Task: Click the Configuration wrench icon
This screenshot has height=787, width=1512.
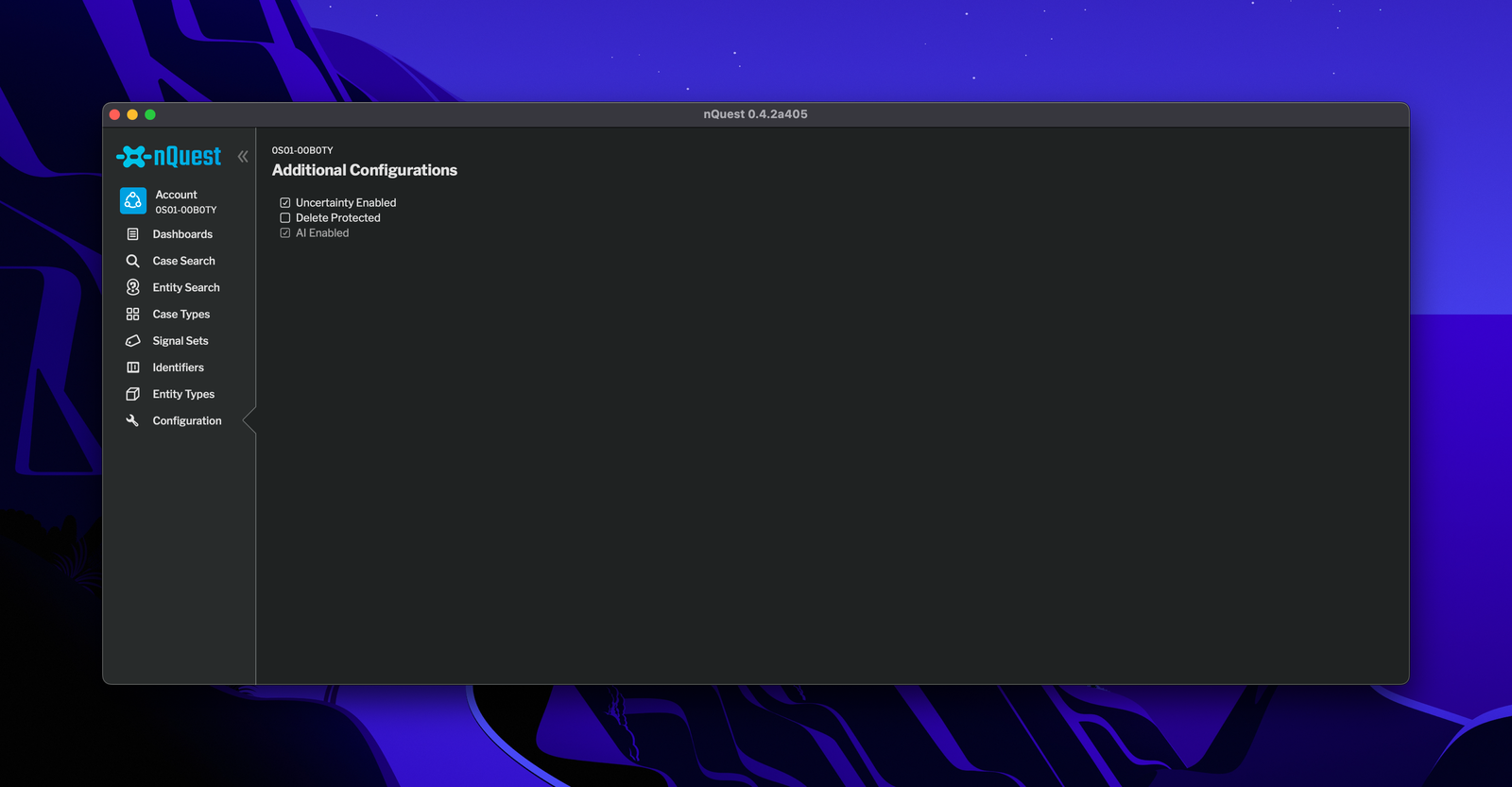Action: [x=133, y=420]
